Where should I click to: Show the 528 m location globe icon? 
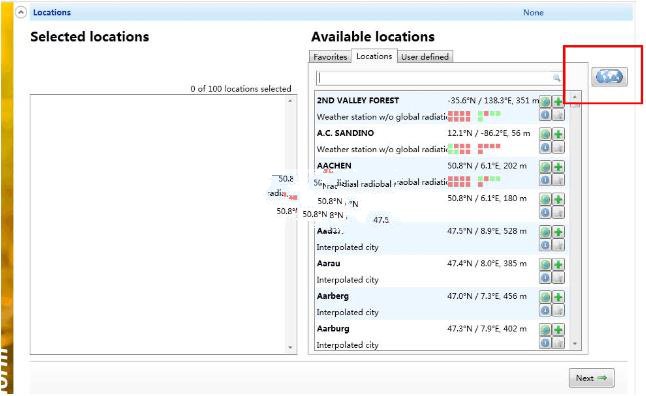[x=545, y=232]
